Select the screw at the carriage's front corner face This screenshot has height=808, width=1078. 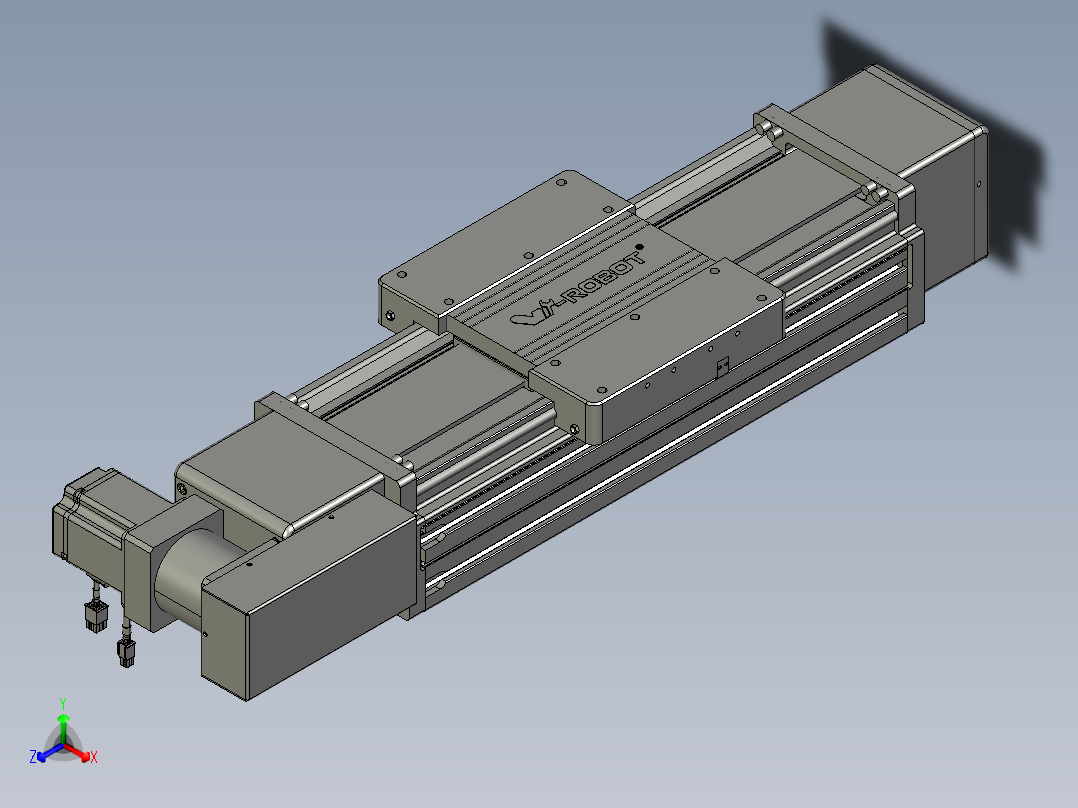pos(575,429)
